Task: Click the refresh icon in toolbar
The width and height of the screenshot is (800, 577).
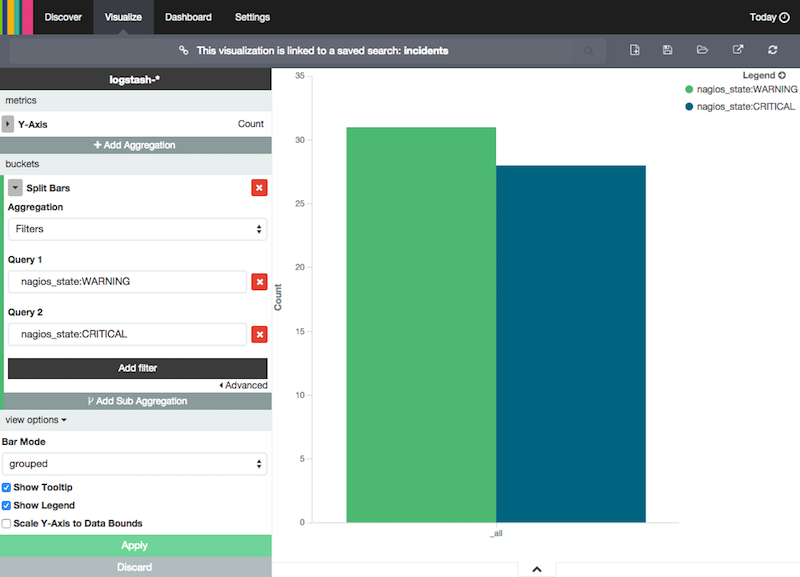Action: click(x=772, y=50)
